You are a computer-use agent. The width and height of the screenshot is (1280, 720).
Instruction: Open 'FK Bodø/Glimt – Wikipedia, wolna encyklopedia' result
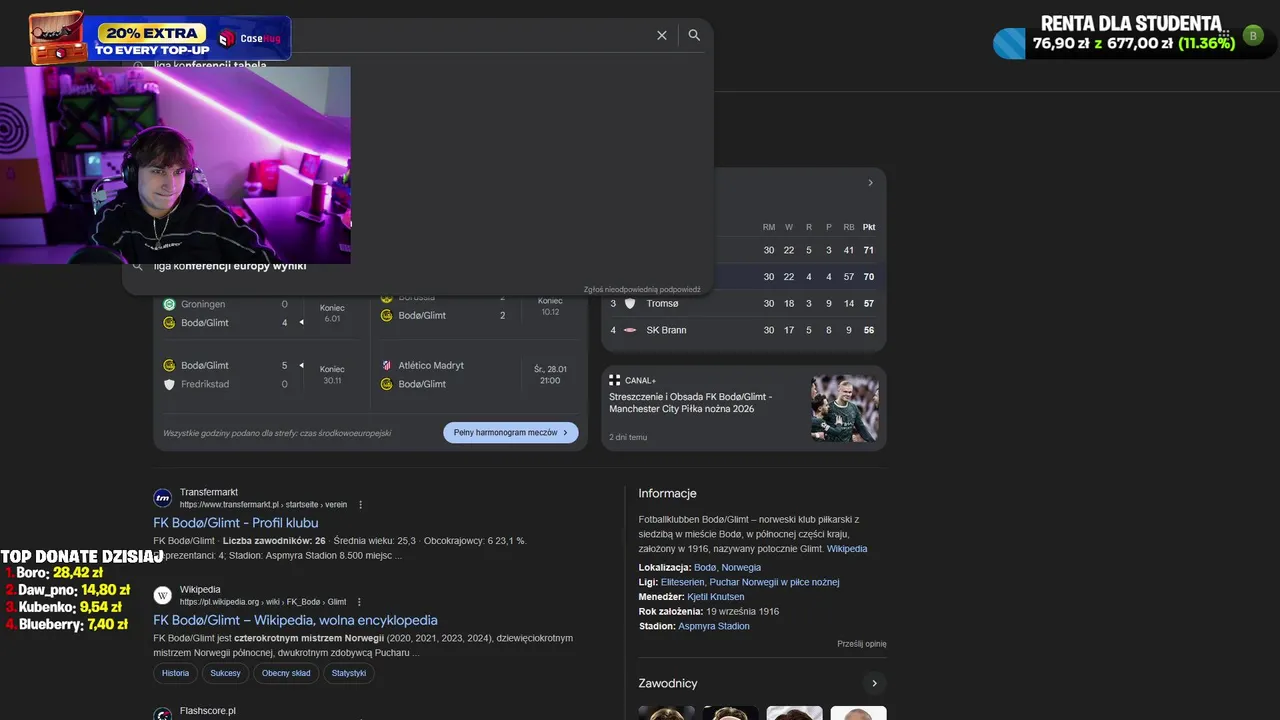tap(295, 620)
